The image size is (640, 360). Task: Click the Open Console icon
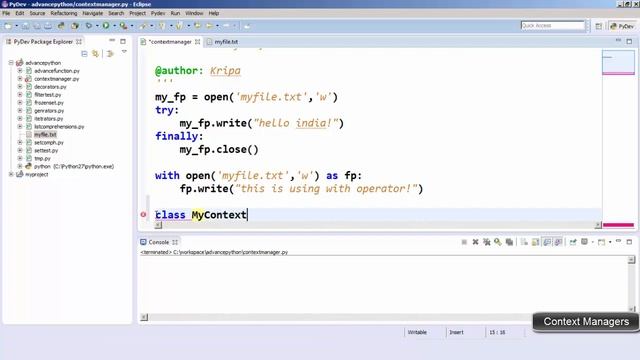point(601,242)
